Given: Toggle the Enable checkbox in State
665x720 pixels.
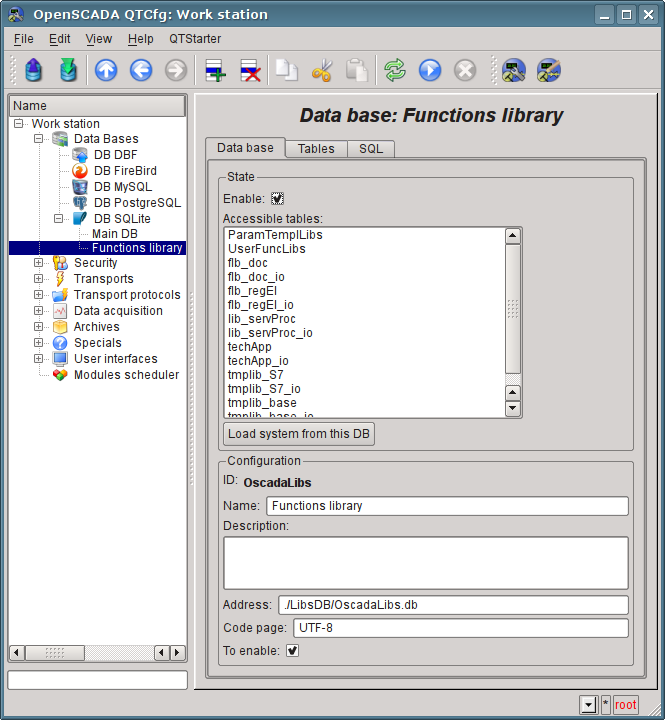Looking at the screenshot, I should coord(278,199).
